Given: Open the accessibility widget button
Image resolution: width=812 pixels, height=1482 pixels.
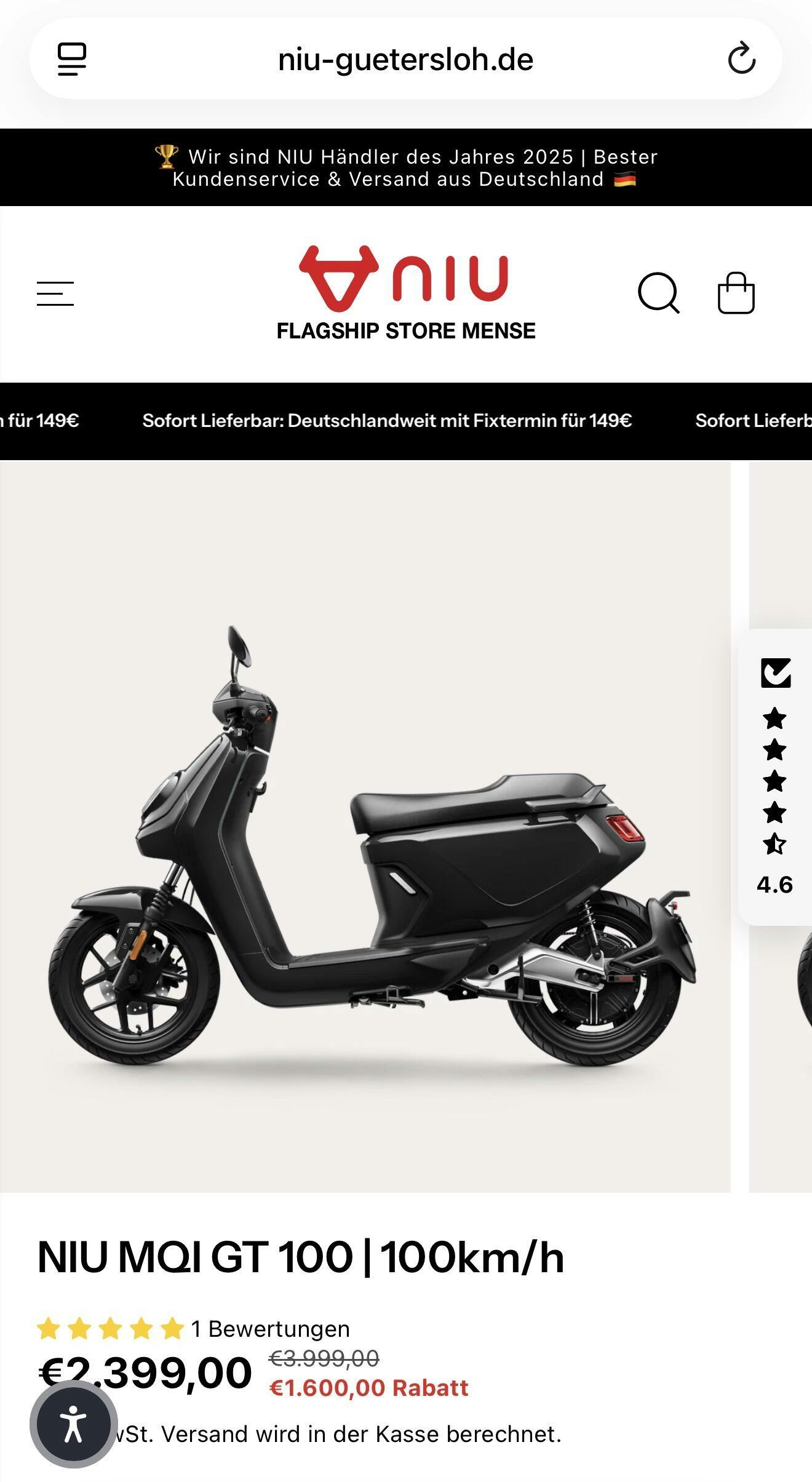Looking at the screenshot, I should 74,1424.
